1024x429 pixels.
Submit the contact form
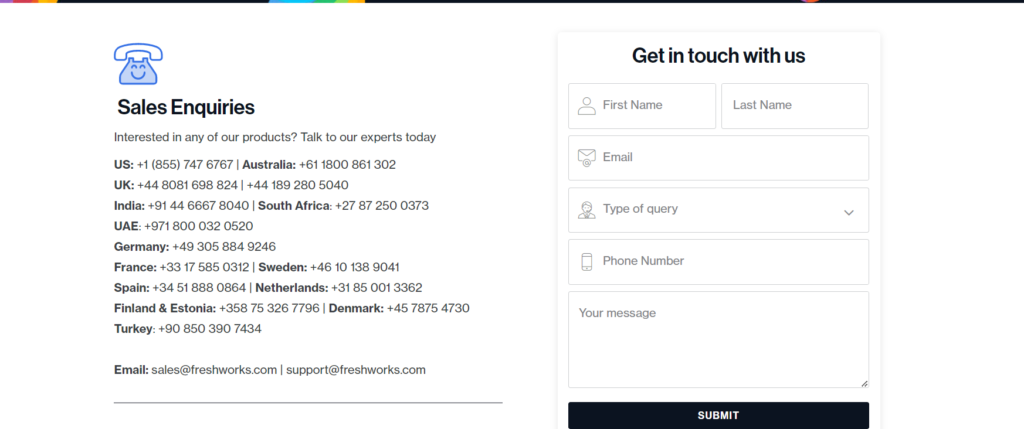(x=718, y=415)
